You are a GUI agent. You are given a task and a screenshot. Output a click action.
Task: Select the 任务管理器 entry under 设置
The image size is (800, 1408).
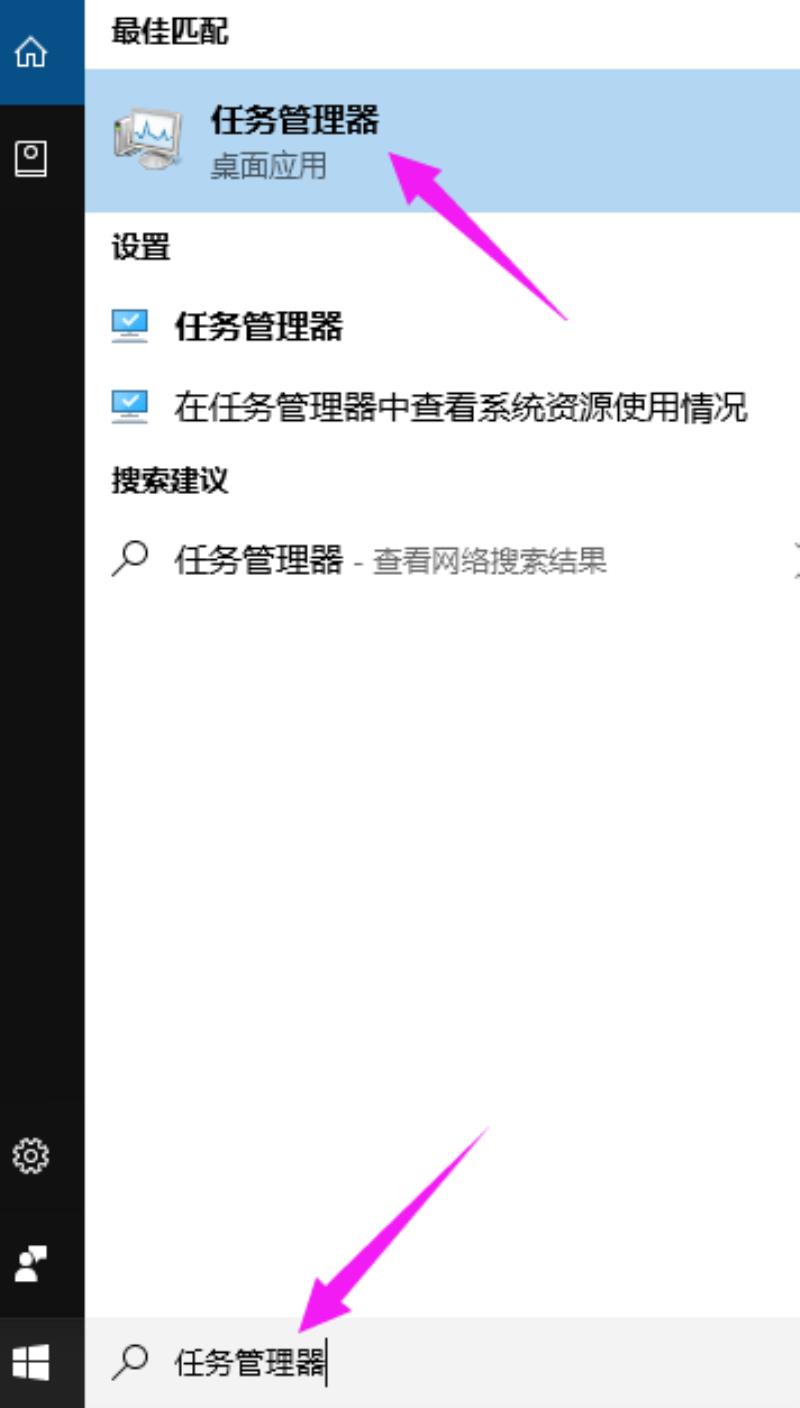point(442,326)
